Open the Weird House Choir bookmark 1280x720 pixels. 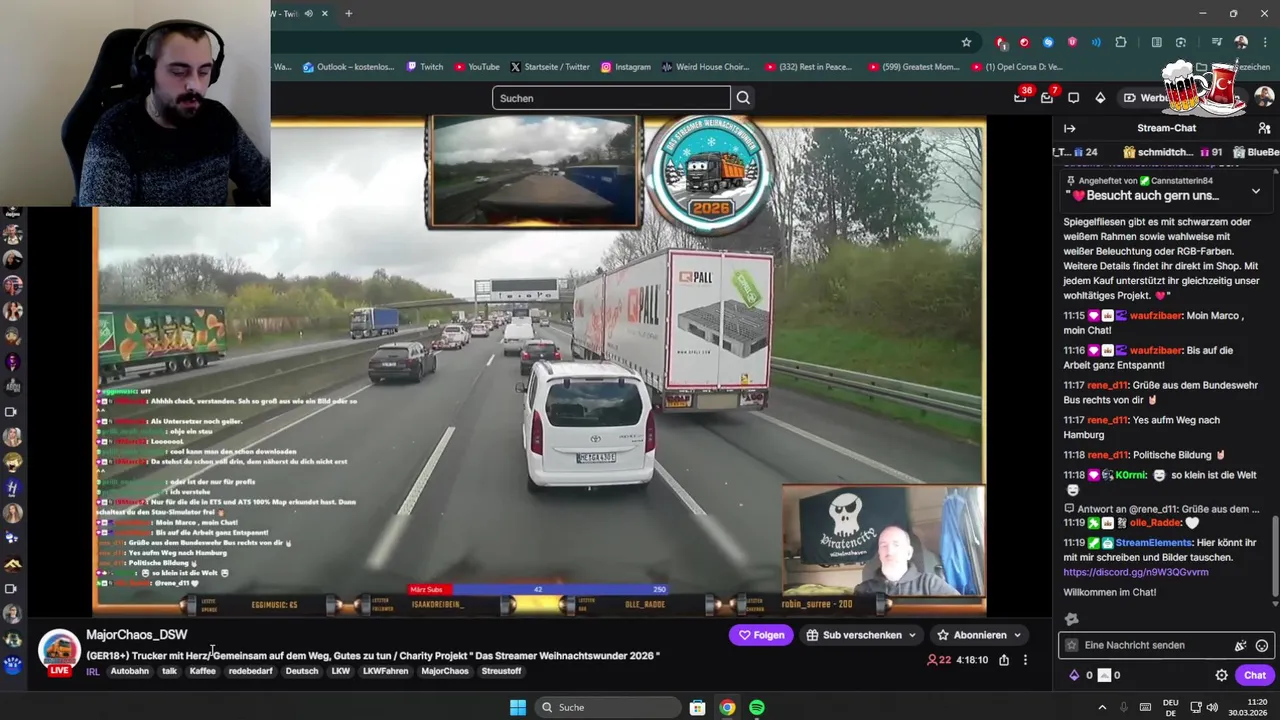tap(705, 67)
